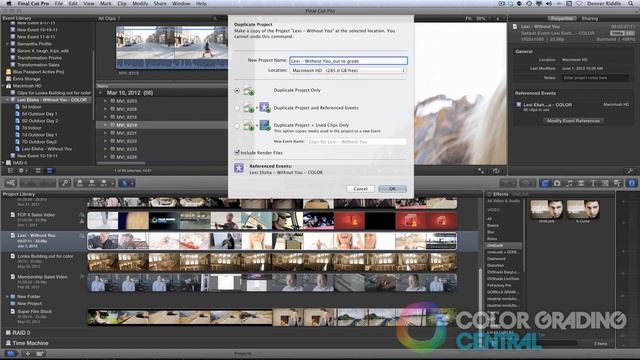Open the edit options dropdown arrow next to Append

[x=112, y=183]
